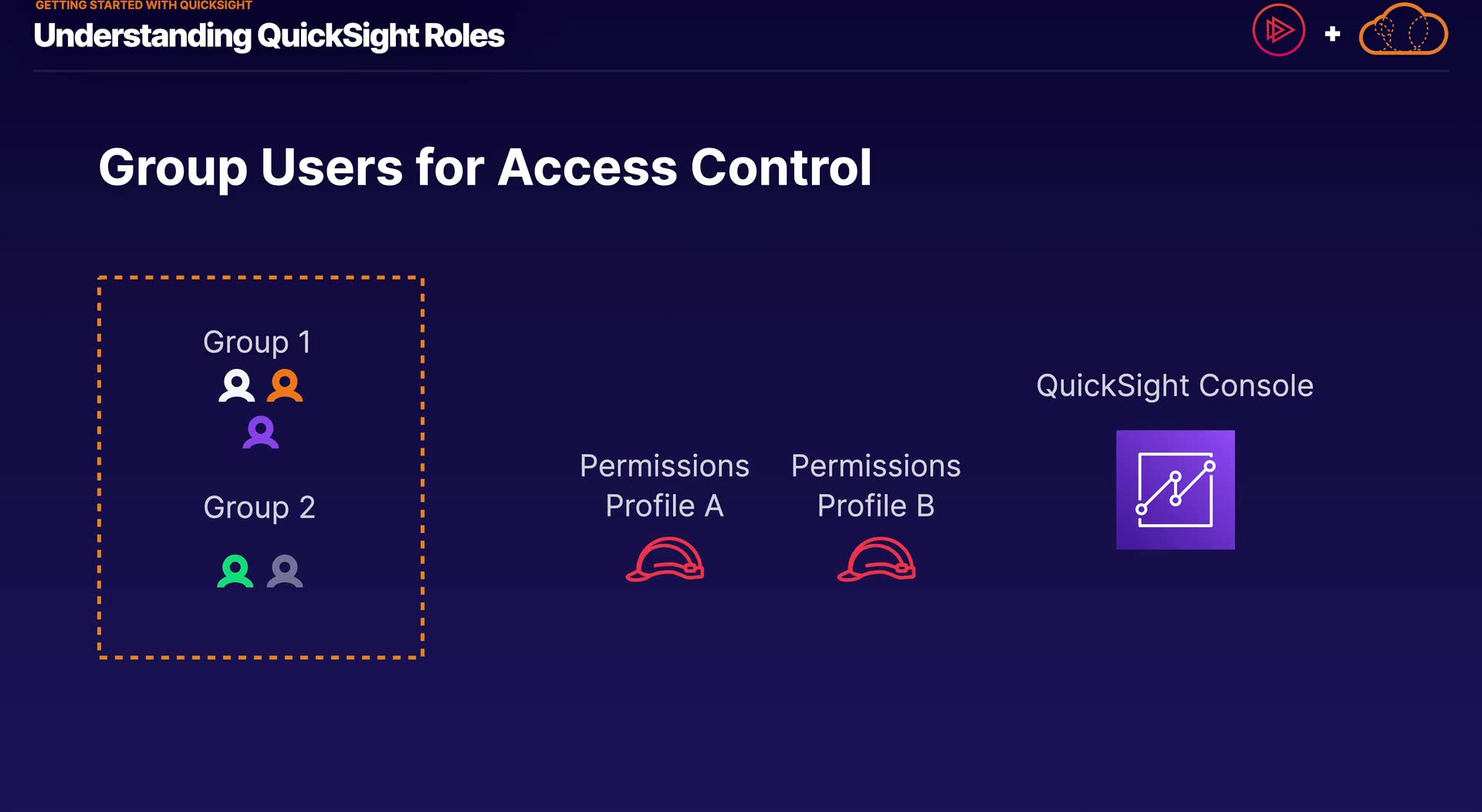The height and width of the screenshot is (812, 1482).
Task: Click the green user icon in Group 2
Action: tap(235, 572)
